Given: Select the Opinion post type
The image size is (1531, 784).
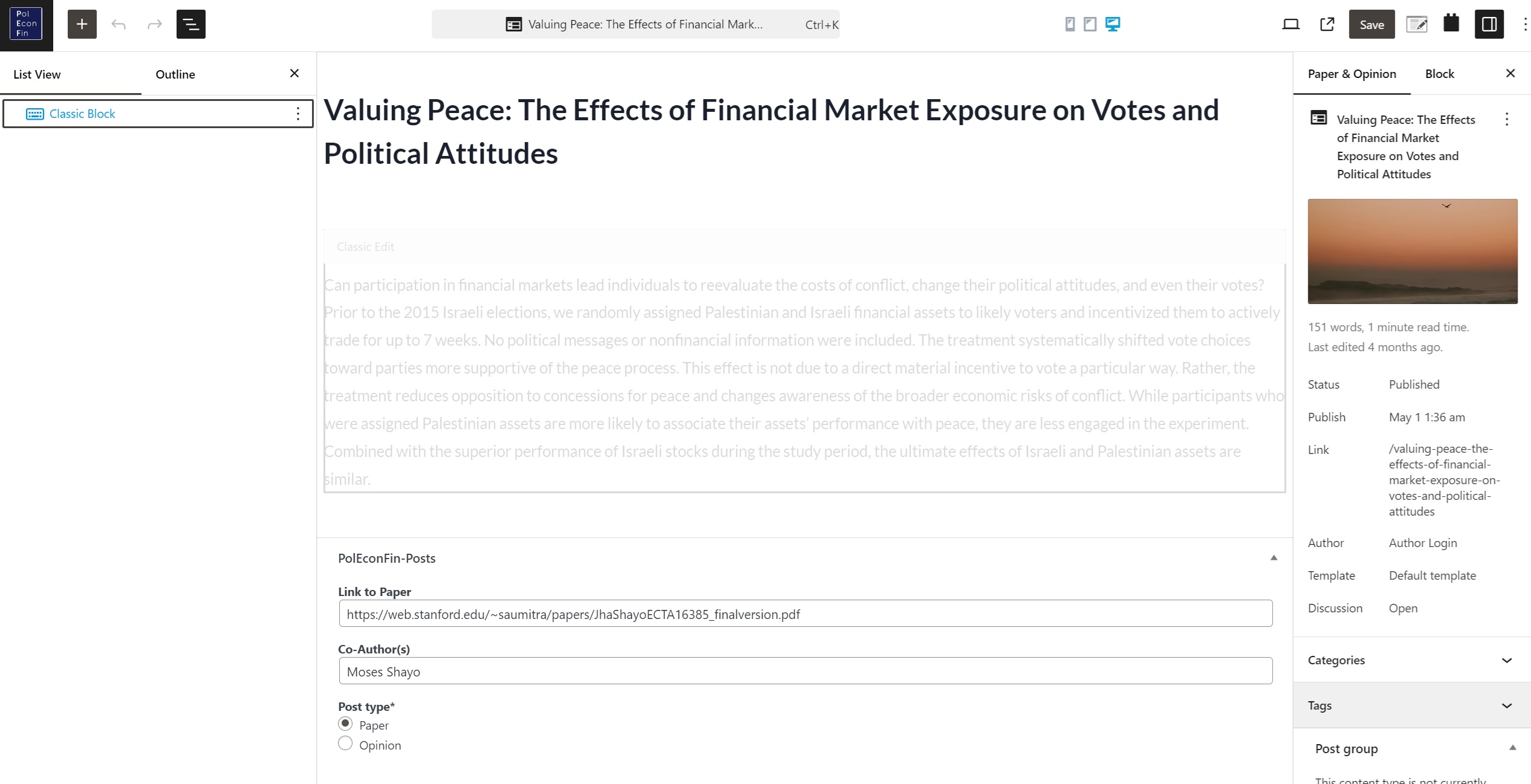Looking at the screenshot, I should 345,744.
